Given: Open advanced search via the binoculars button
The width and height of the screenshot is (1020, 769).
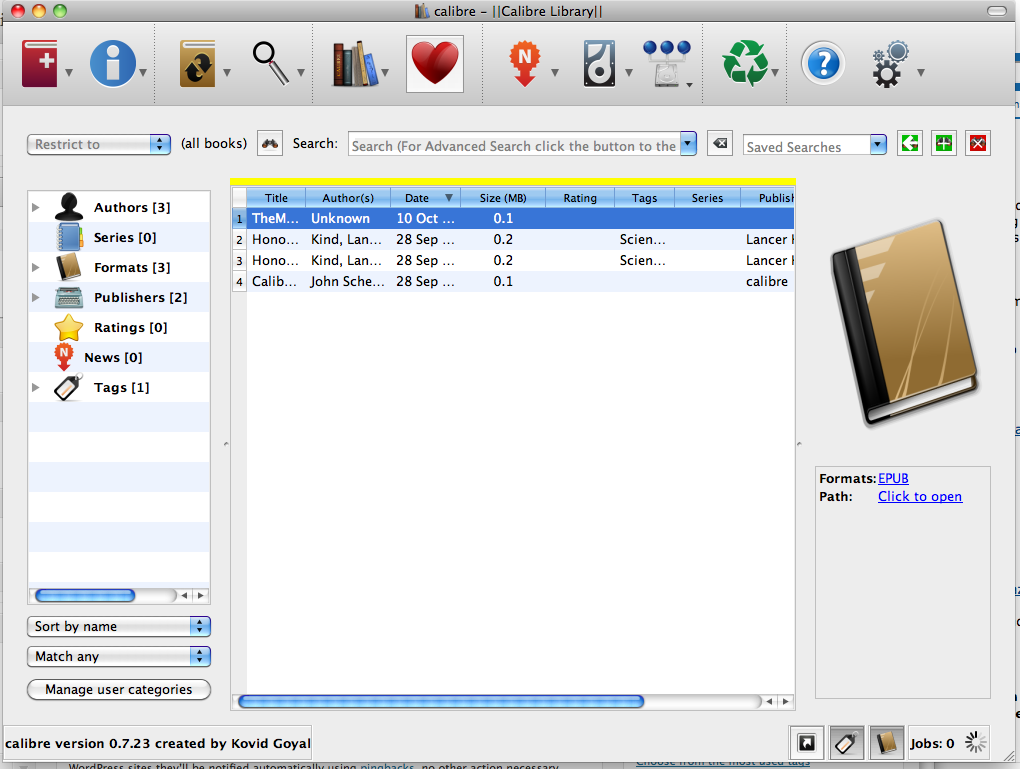Looking at the screenshot, I should (x=270, y=143).
